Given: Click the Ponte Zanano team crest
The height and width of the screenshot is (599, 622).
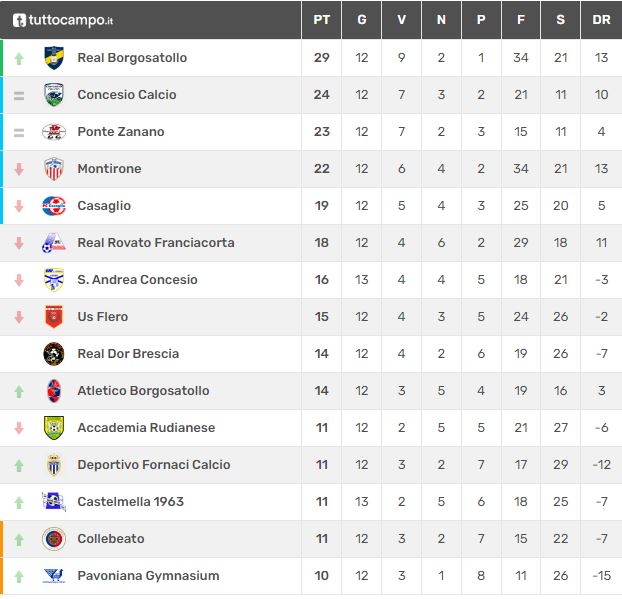Looking at the screenshot, I should (x=54, y=132).
